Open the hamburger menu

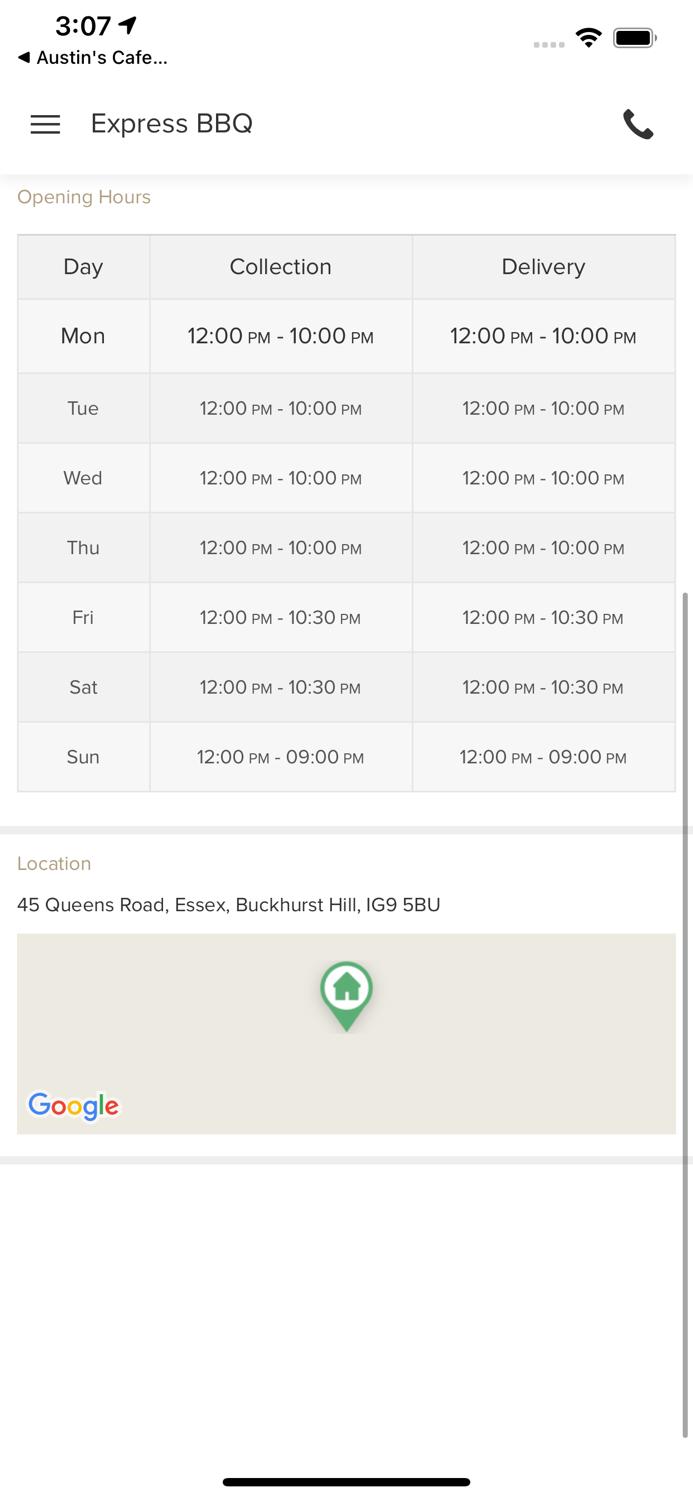(x=45, y=124)
